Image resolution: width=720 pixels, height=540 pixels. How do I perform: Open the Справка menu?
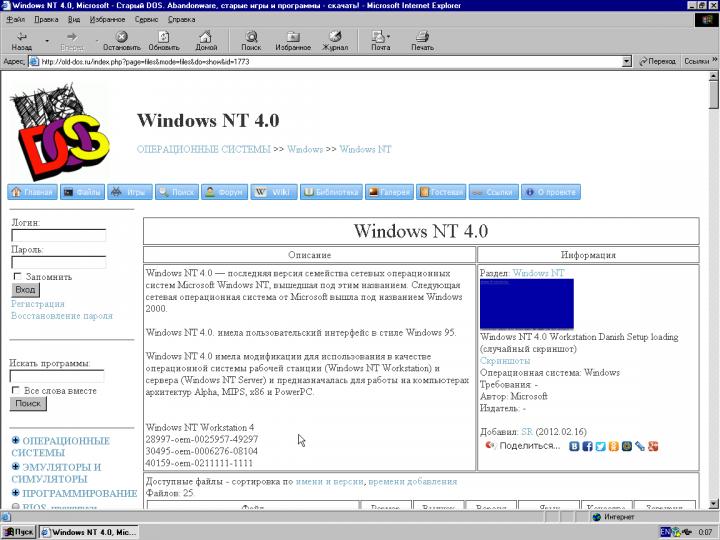coord(181,20)
